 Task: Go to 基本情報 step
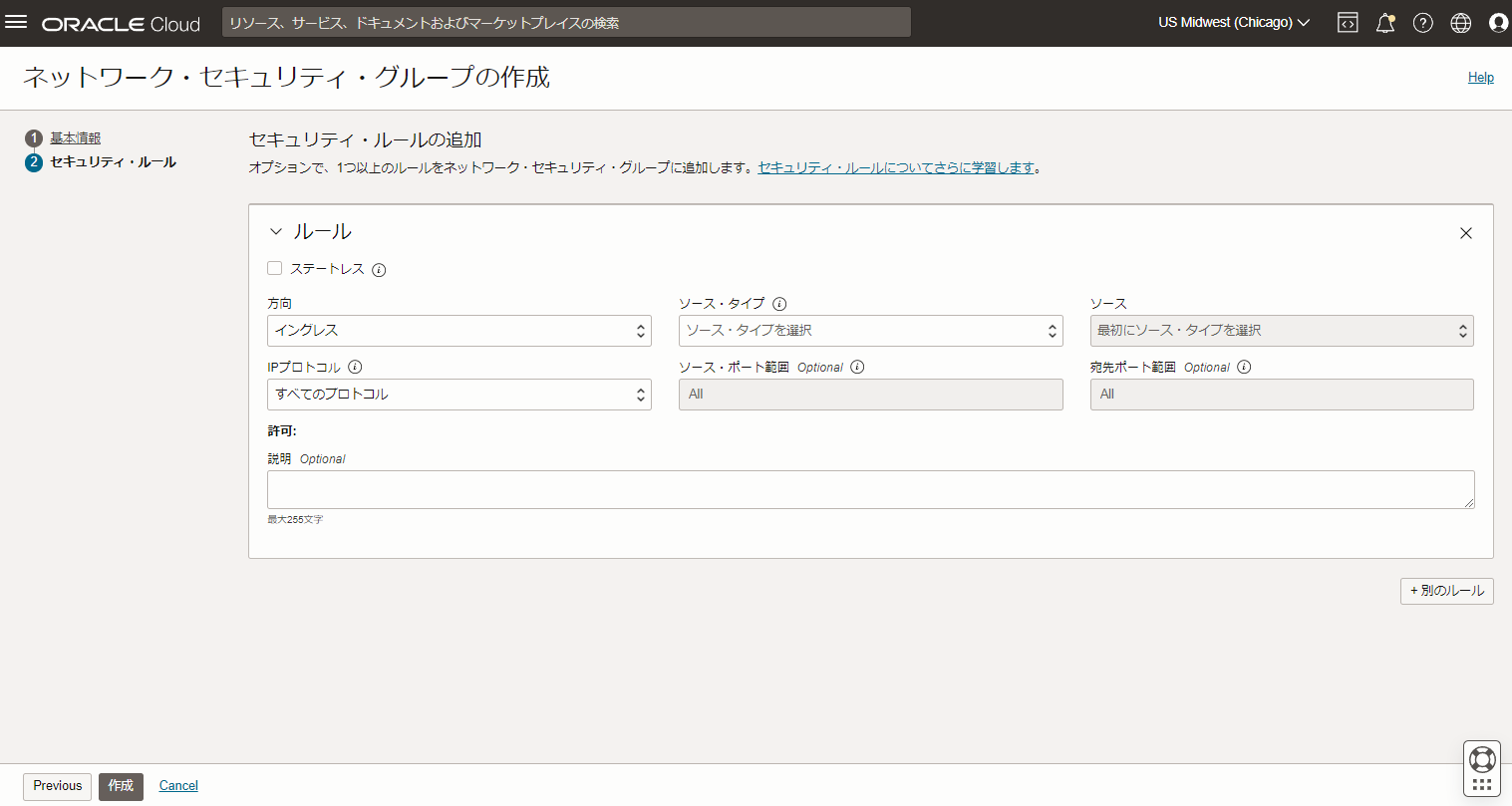76,138
